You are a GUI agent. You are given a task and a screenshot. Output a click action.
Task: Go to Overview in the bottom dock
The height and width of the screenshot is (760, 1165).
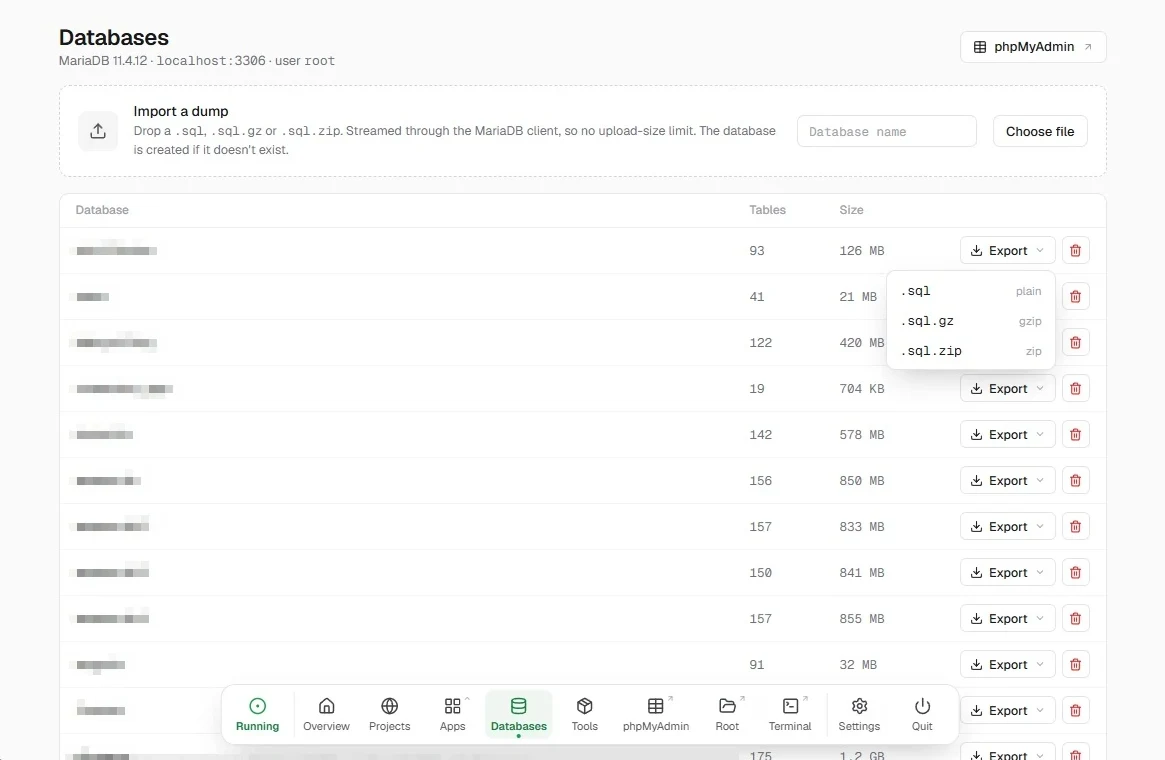coord(326,714)
